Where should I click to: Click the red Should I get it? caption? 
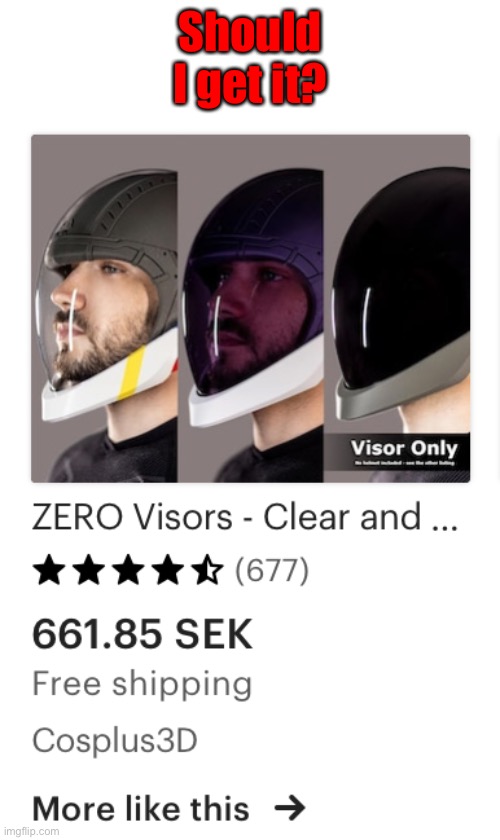tap(250, 58)
